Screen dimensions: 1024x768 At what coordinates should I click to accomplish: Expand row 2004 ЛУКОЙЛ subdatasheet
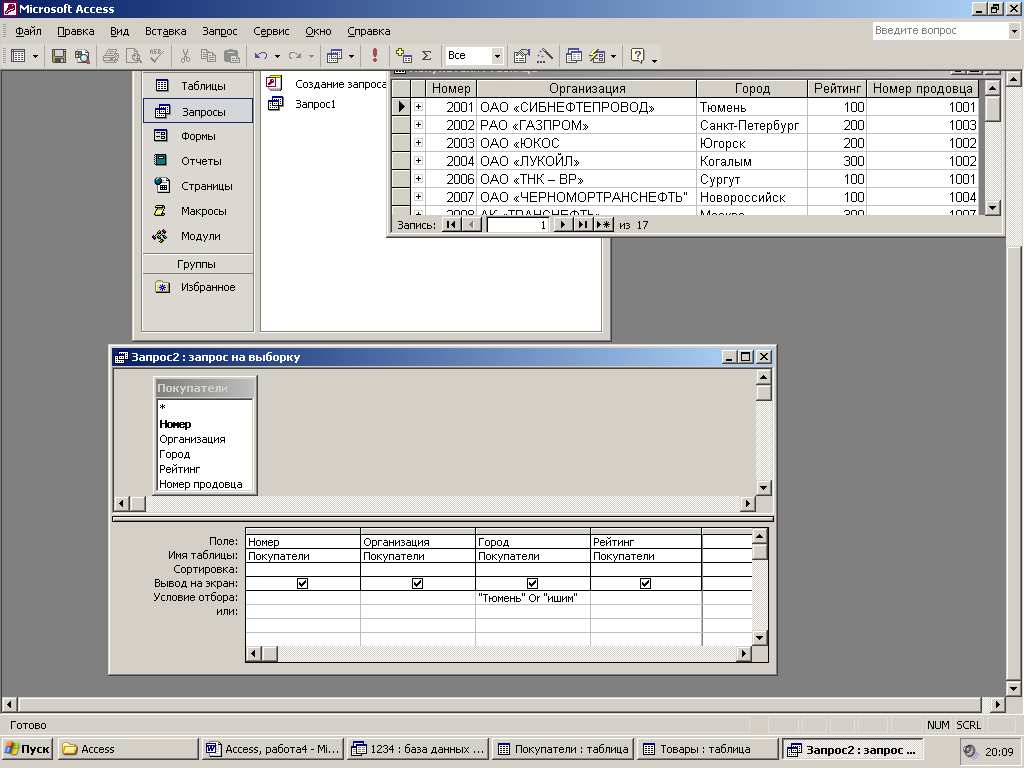[418, 161]
